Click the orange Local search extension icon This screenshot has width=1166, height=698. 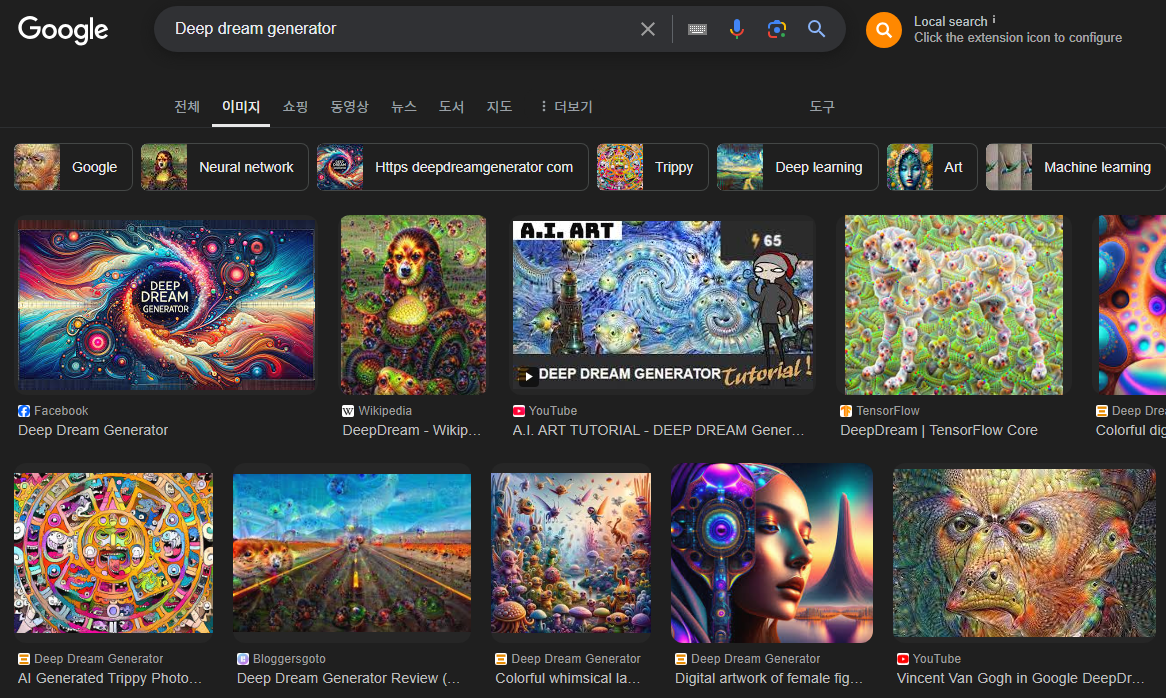tap(883, 30)
